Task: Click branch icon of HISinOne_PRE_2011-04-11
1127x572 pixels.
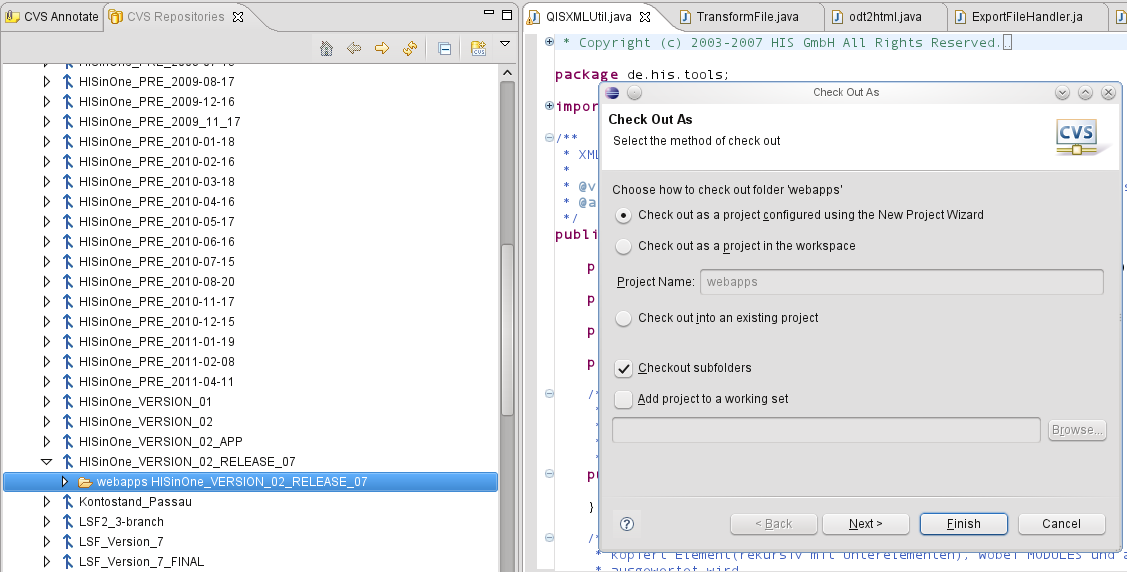Action: click(68, 382)
